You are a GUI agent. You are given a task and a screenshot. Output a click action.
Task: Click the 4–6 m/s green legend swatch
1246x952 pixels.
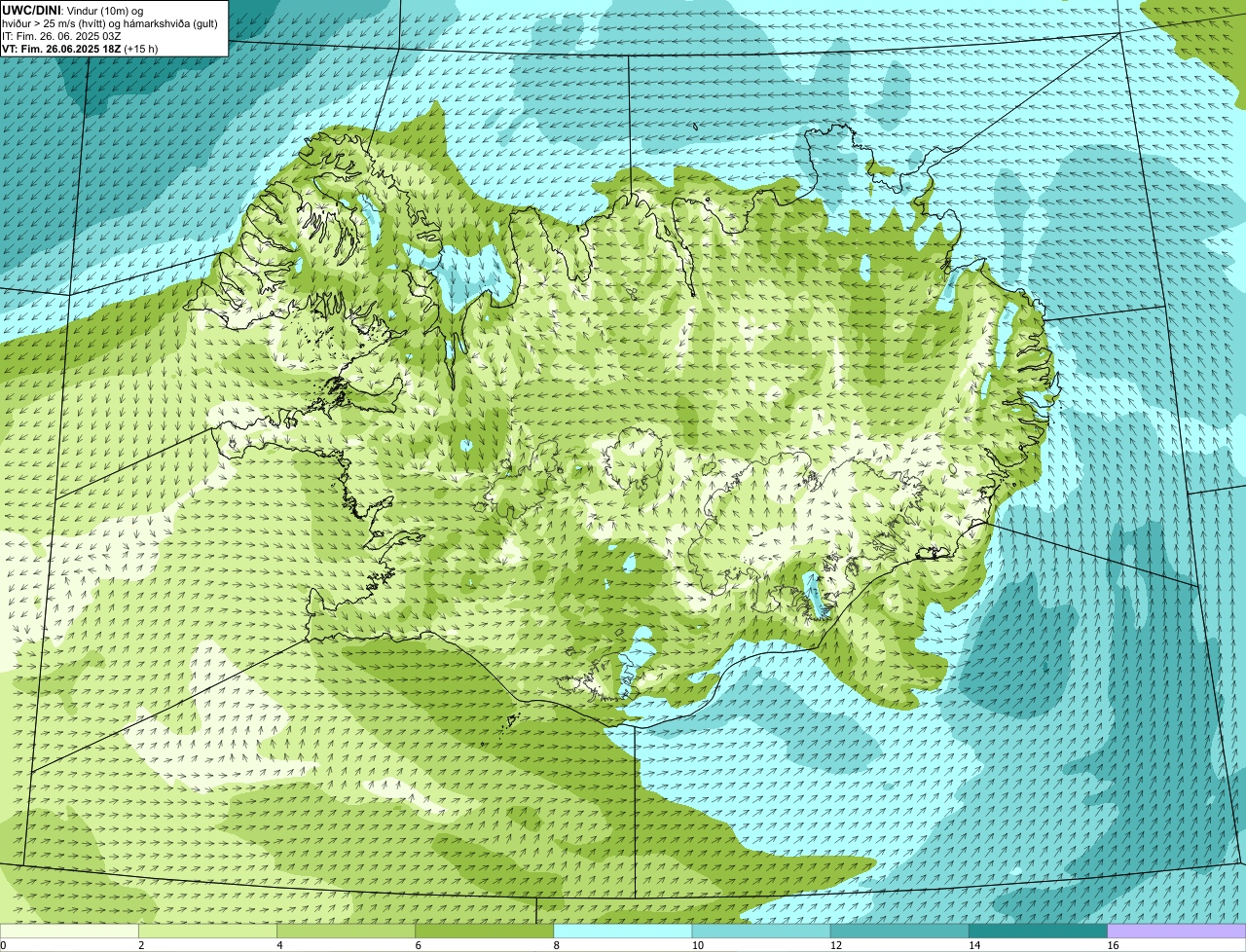[347, 932]
